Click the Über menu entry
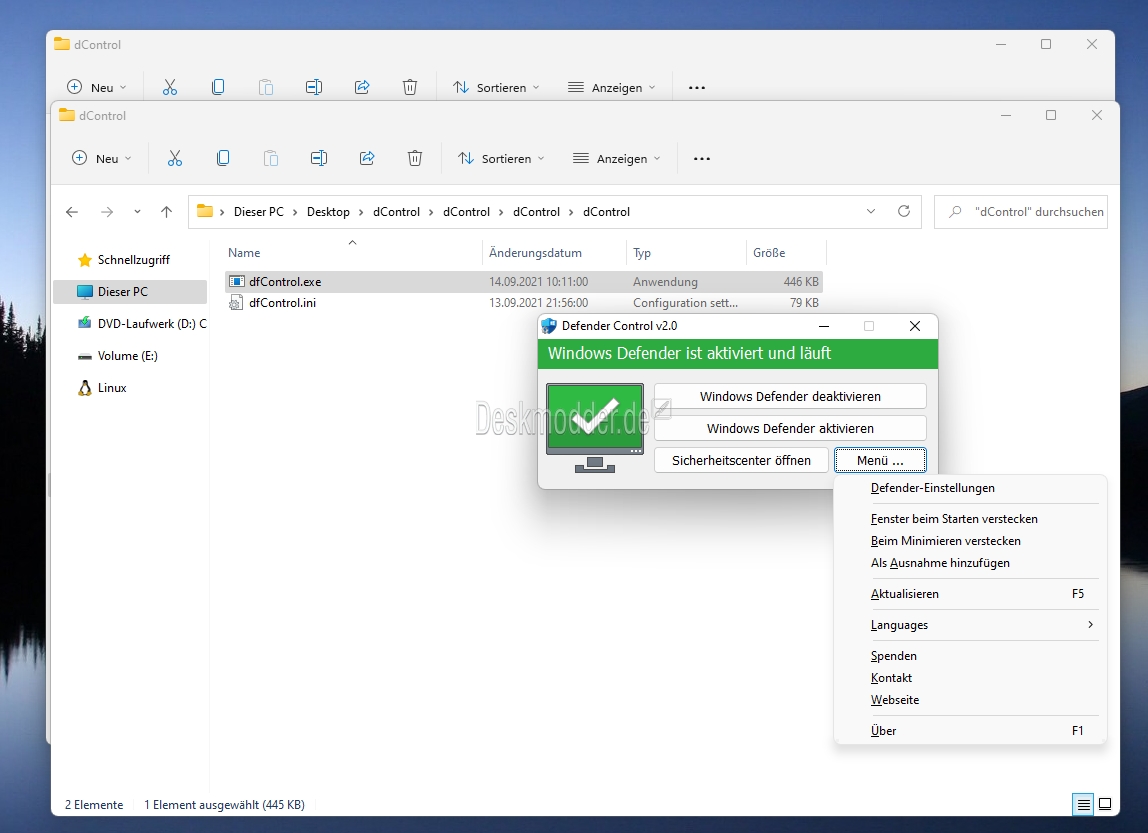Image resolution: width=1148 pixels, height=833 pixels. 970,731
